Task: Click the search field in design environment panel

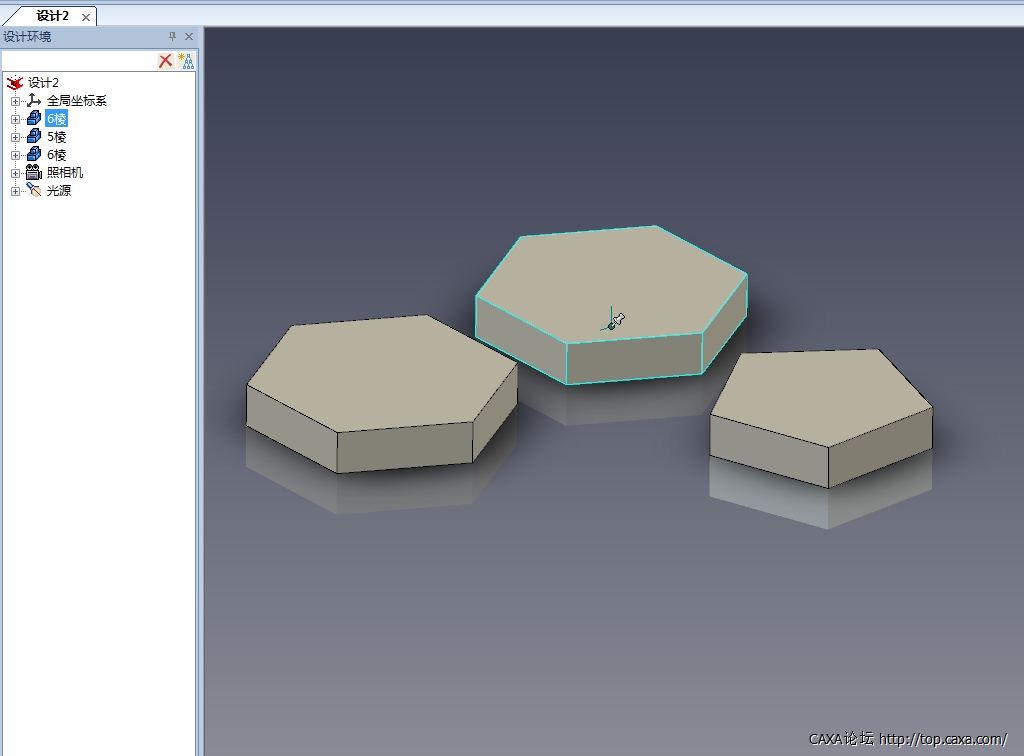Action: click(78, 61)
